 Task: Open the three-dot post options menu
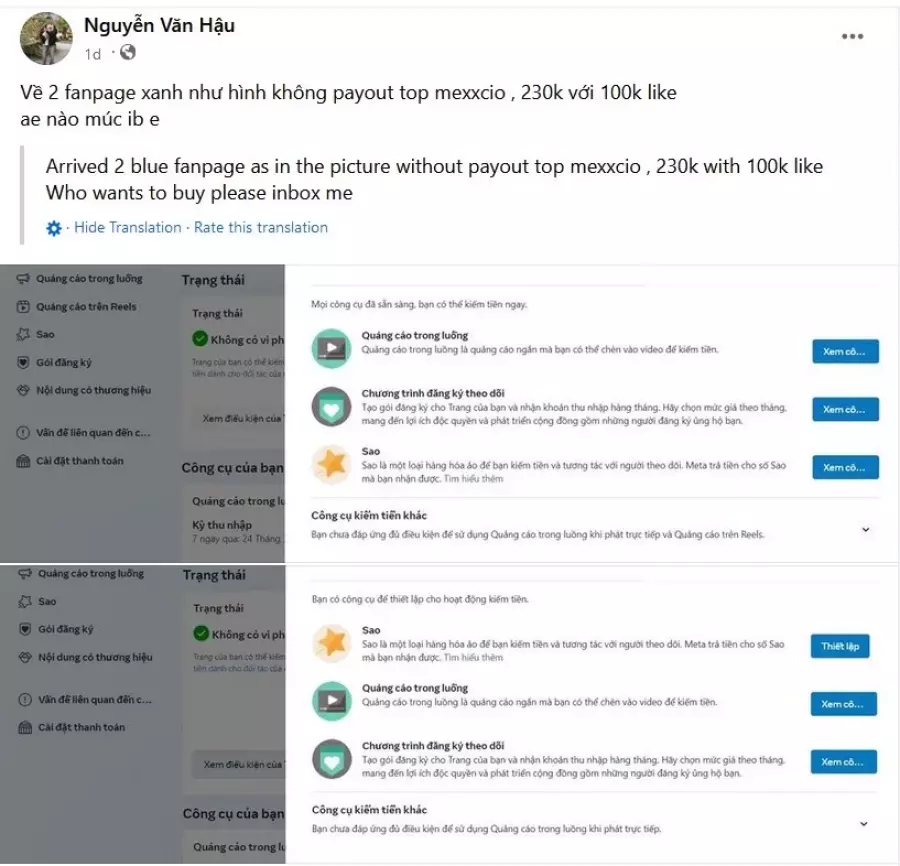click(852, 36)
